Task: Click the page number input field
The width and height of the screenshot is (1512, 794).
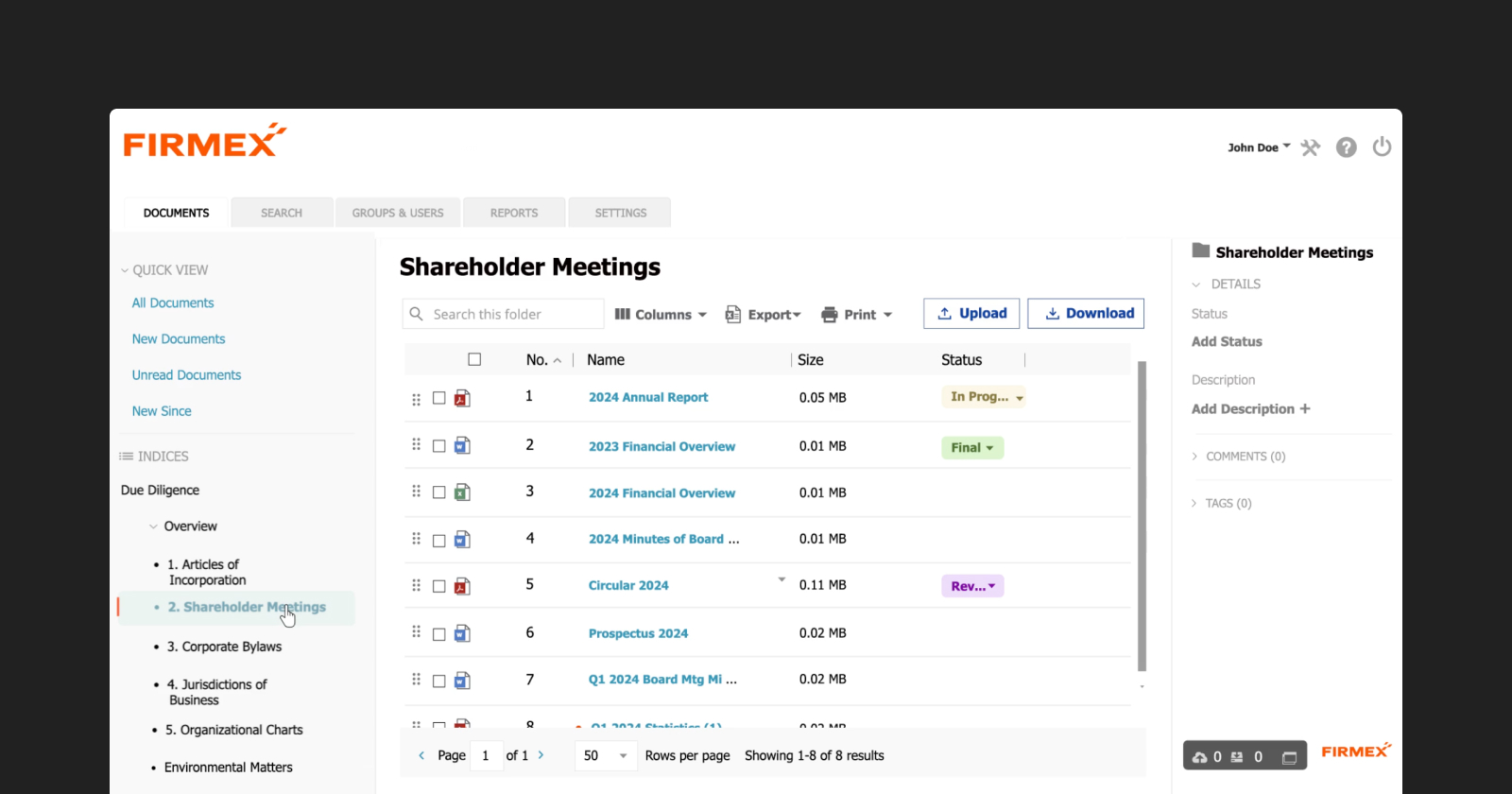Action: click(487, 755)
